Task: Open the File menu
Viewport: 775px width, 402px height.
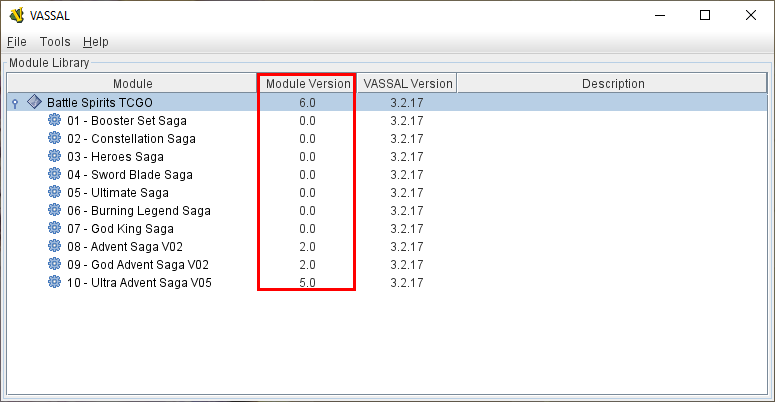Action: [16, 42]
